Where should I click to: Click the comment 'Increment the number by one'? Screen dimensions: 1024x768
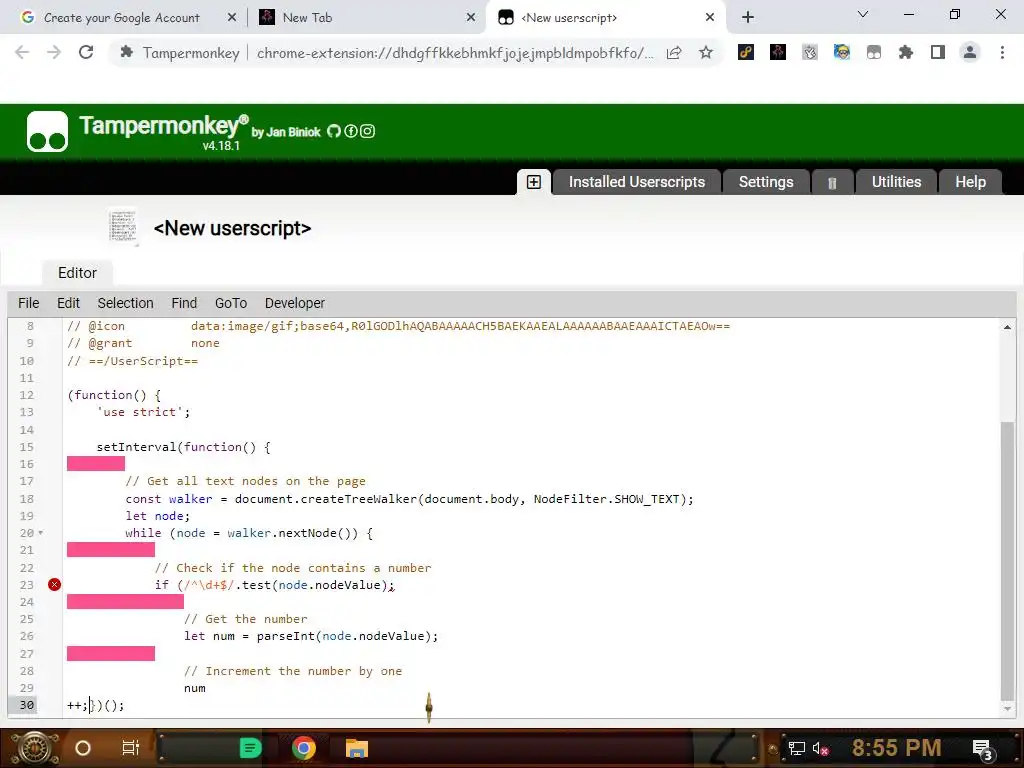coord(293,671)
